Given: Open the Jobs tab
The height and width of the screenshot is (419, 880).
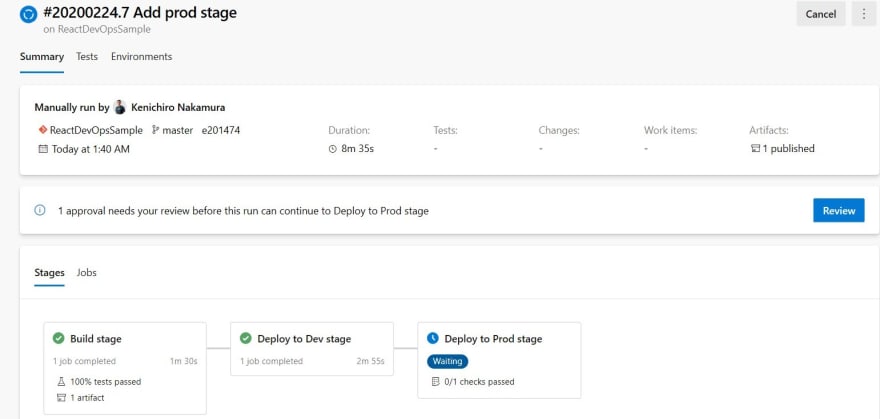Looking at the screenshot, I should (86, 273).
